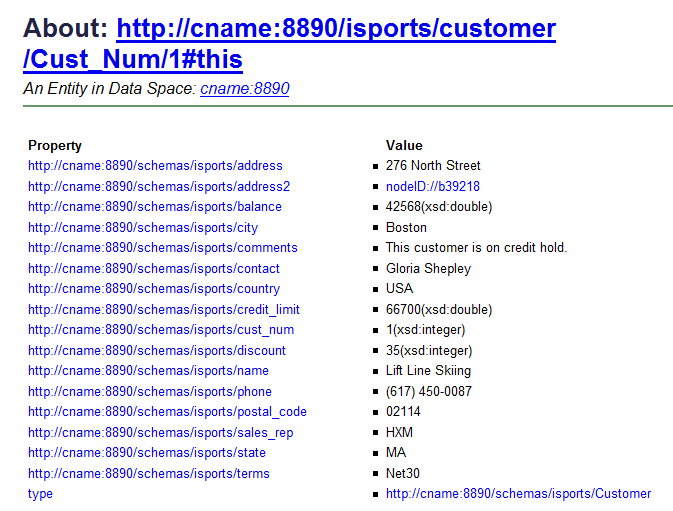This screenshot has width=673, height=511.
Task: Click the isports/address property link
Action: point(155,166)
